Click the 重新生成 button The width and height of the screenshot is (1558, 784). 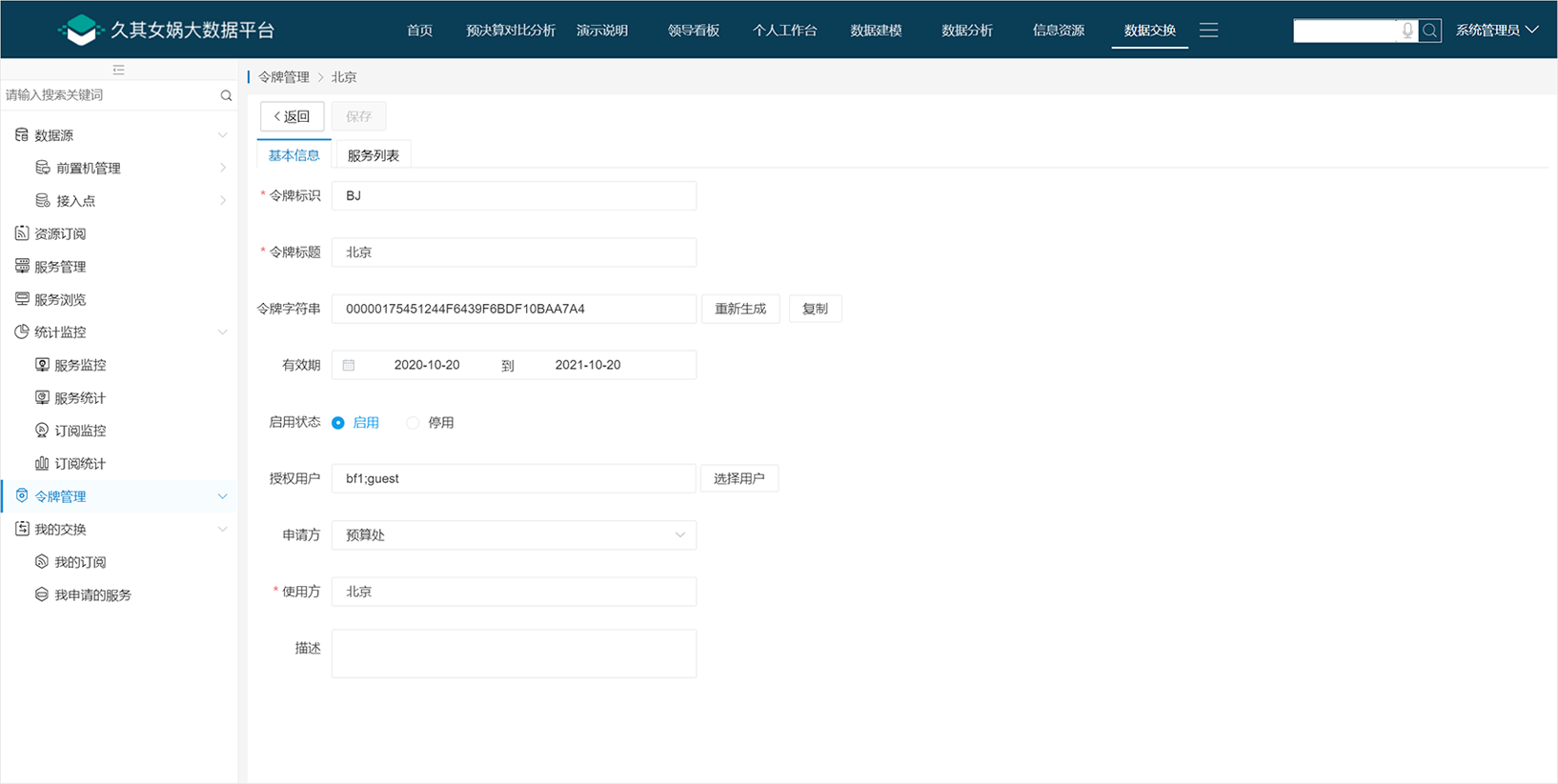[740, 309]
